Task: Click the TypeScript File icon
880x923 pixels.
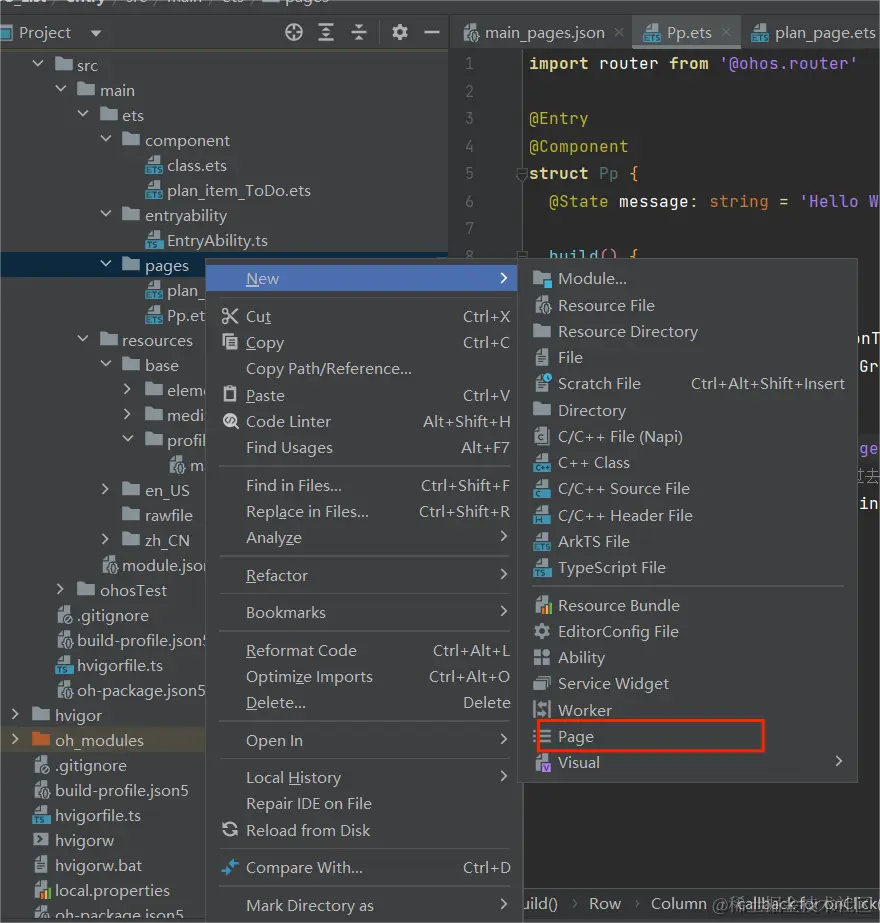Action: coord(542,568)
